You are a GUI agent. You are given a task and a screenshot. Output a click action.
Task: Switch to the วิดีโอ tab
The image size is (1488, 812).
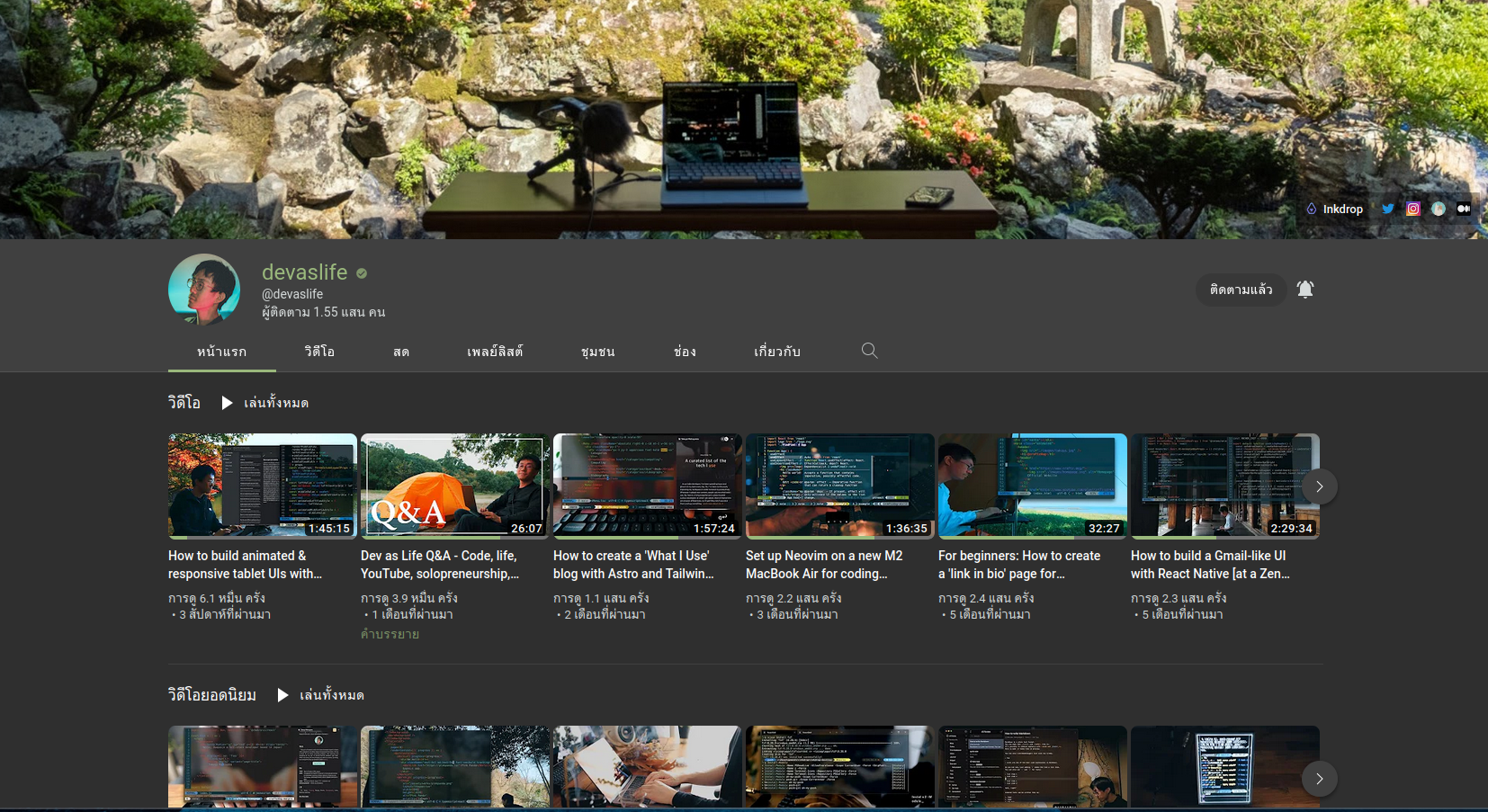[319, 352]
